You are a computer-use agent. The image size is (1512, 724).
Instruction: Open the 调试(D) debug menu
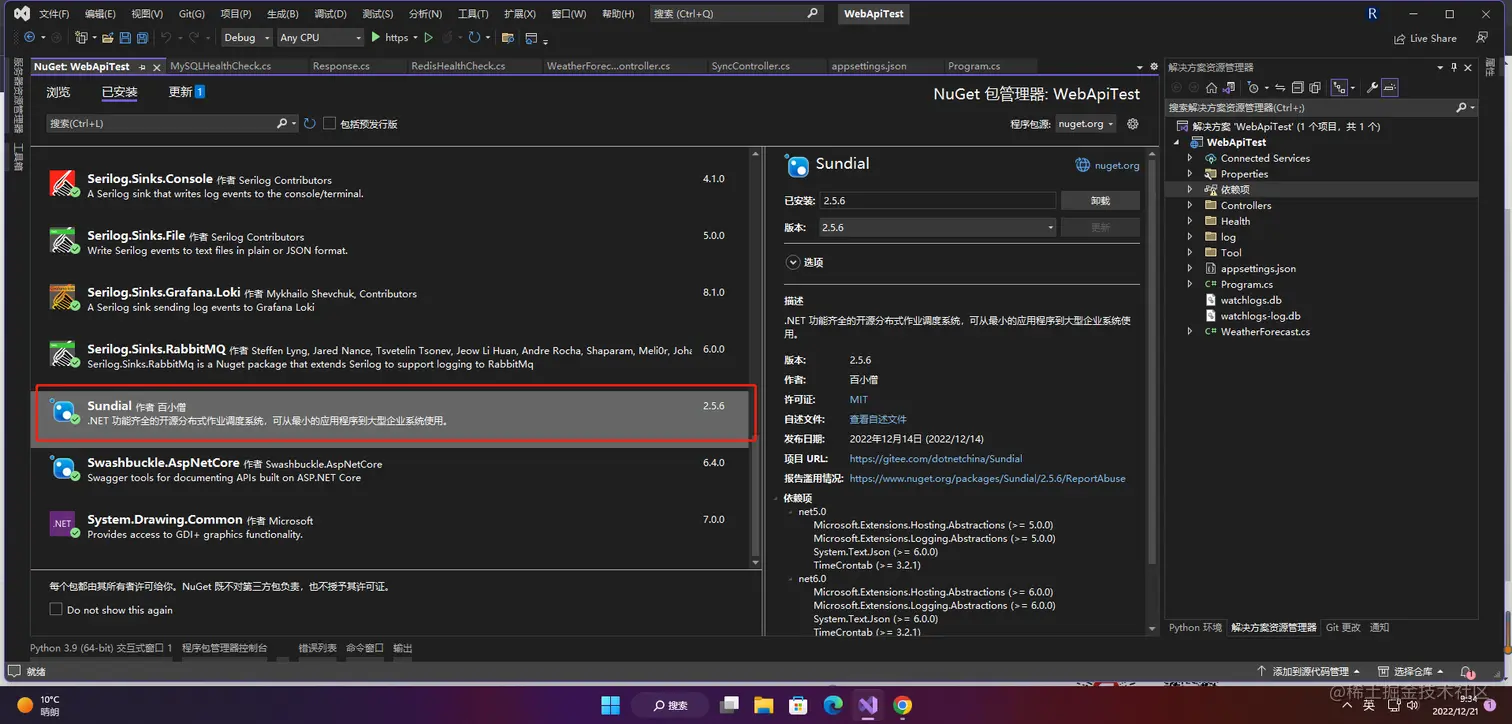(x=330, y=14)
